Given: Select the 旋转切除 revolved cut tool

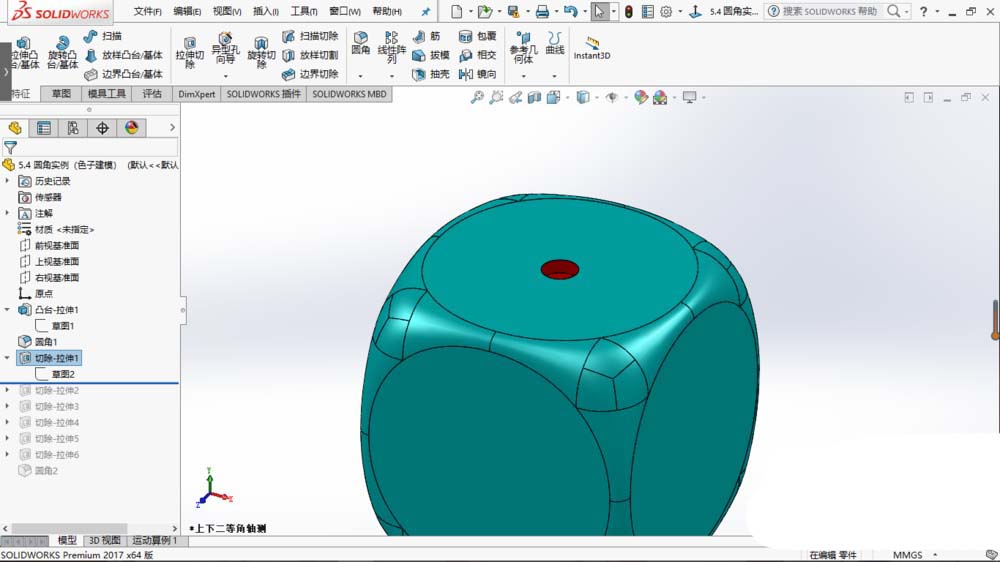Looking at the screenshot, I should tap(261, 53).
